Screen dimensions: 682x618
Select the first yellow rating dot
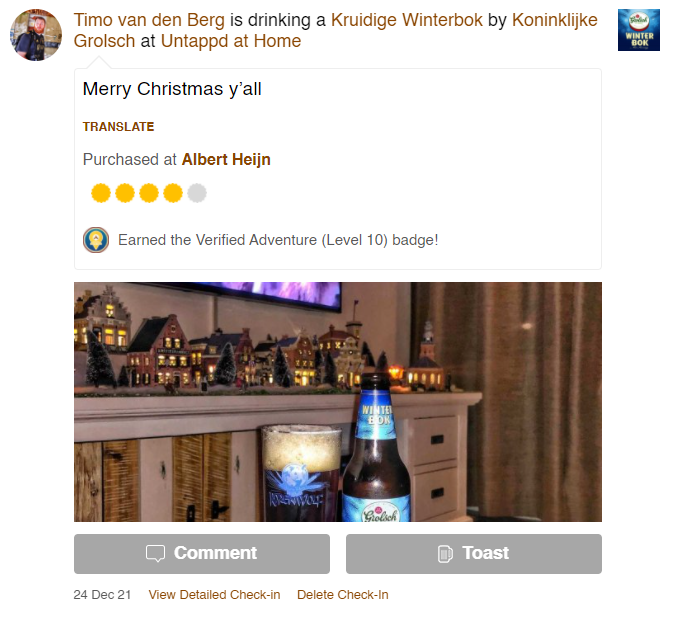coord(101,193)
